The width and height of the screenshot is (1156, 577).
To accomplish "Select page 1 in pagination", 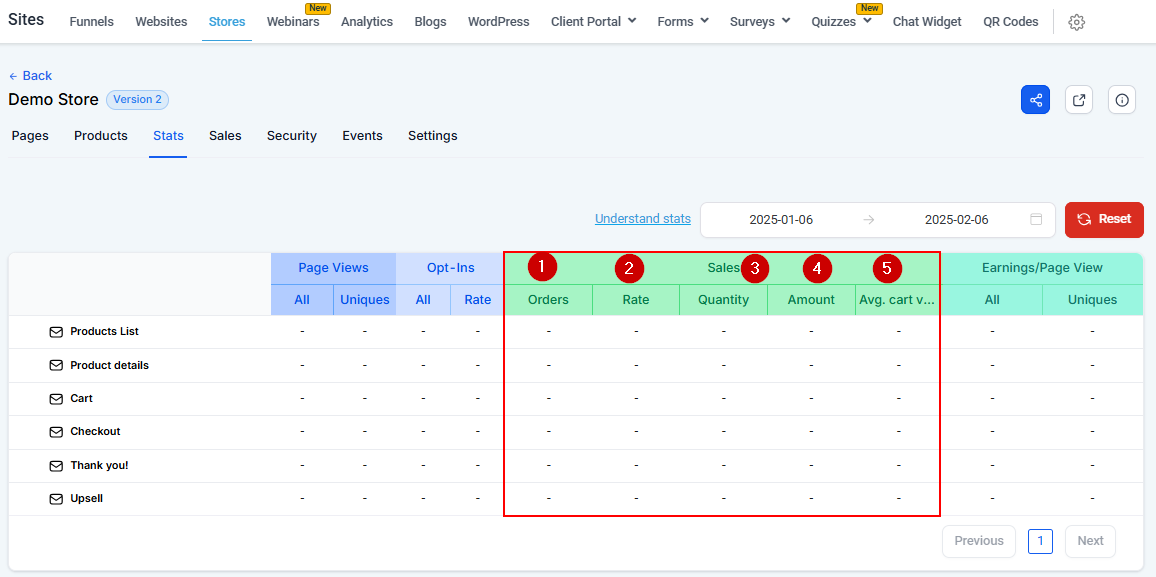I will point(1040,541).
